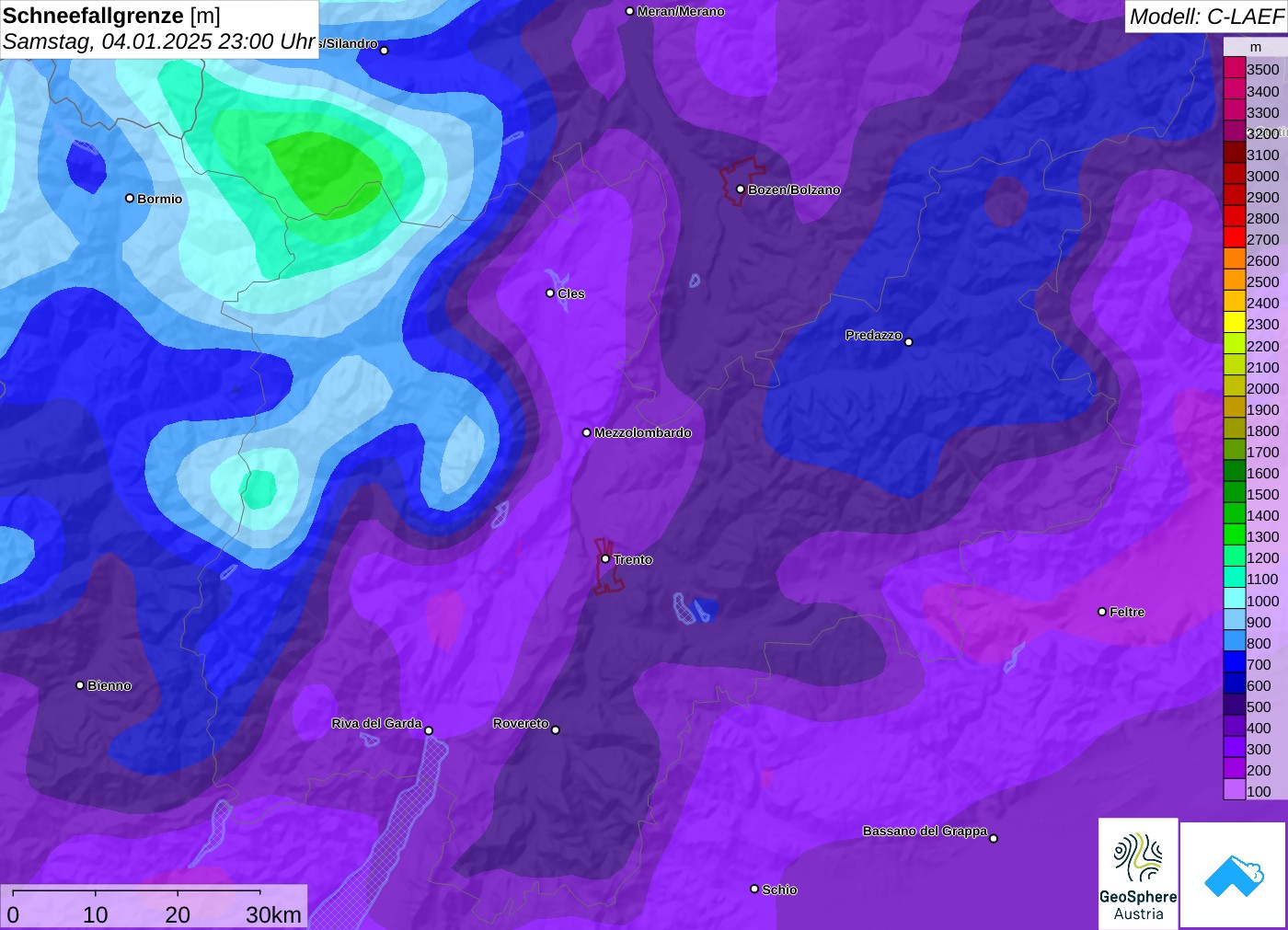Select the 400 m legend color
Viewport: 1288px width, 930px height.
pyautogui.click(x=1235, y=727)
